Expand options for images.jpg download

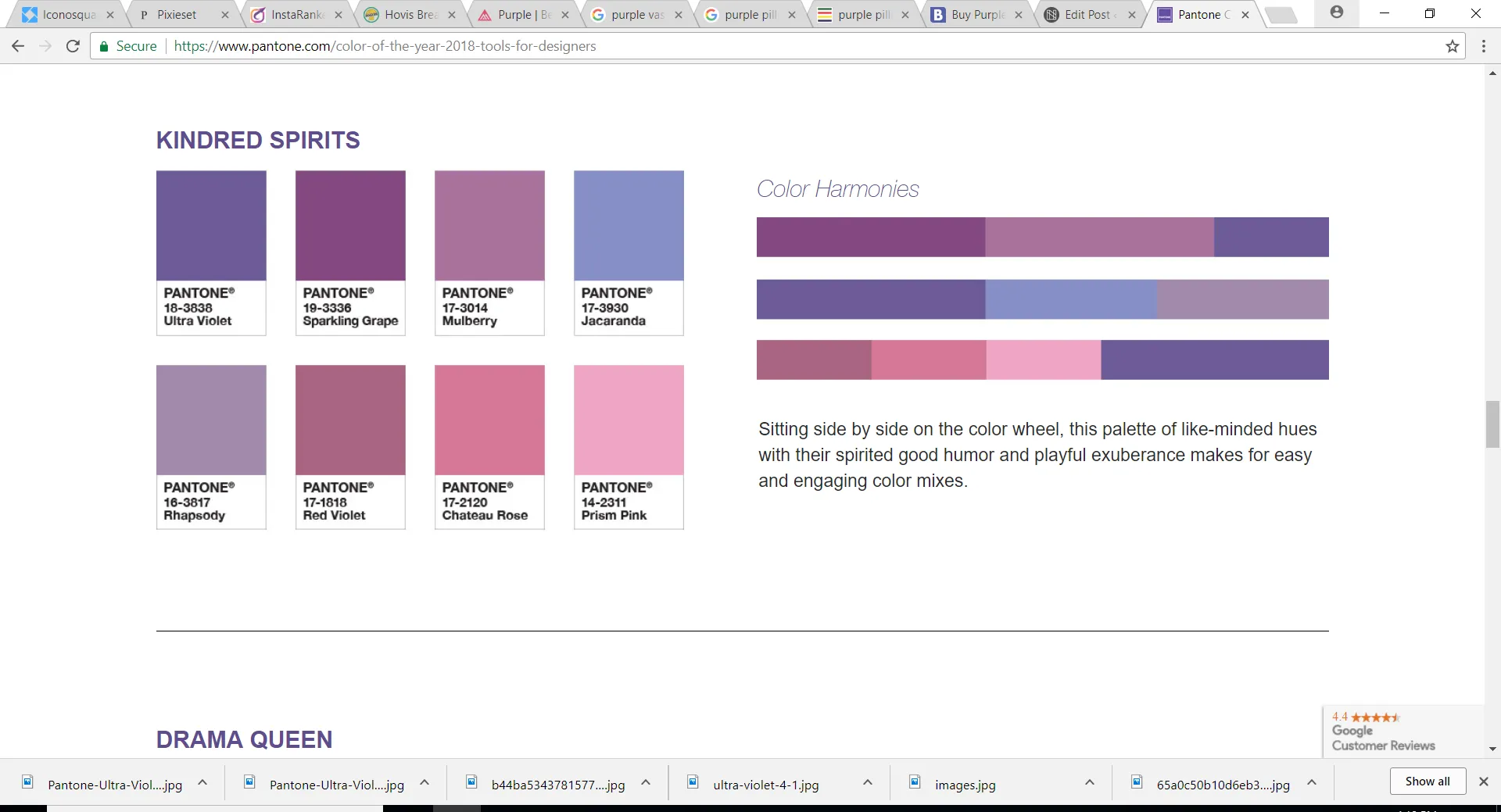(1089, 782)
